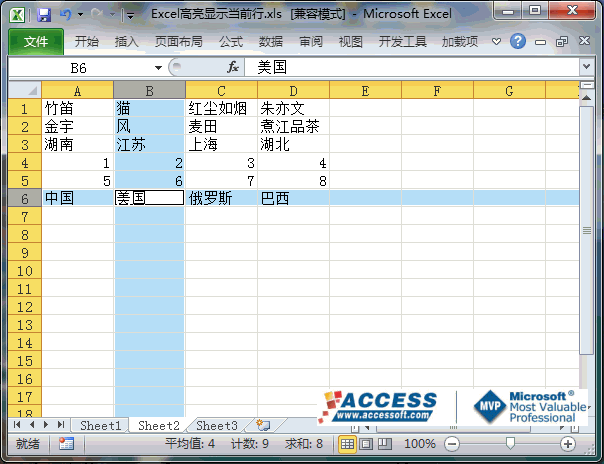Screen dimensions: 604x464
Task: Open the 公式 ribbon tab
Action: coord(231,41)
